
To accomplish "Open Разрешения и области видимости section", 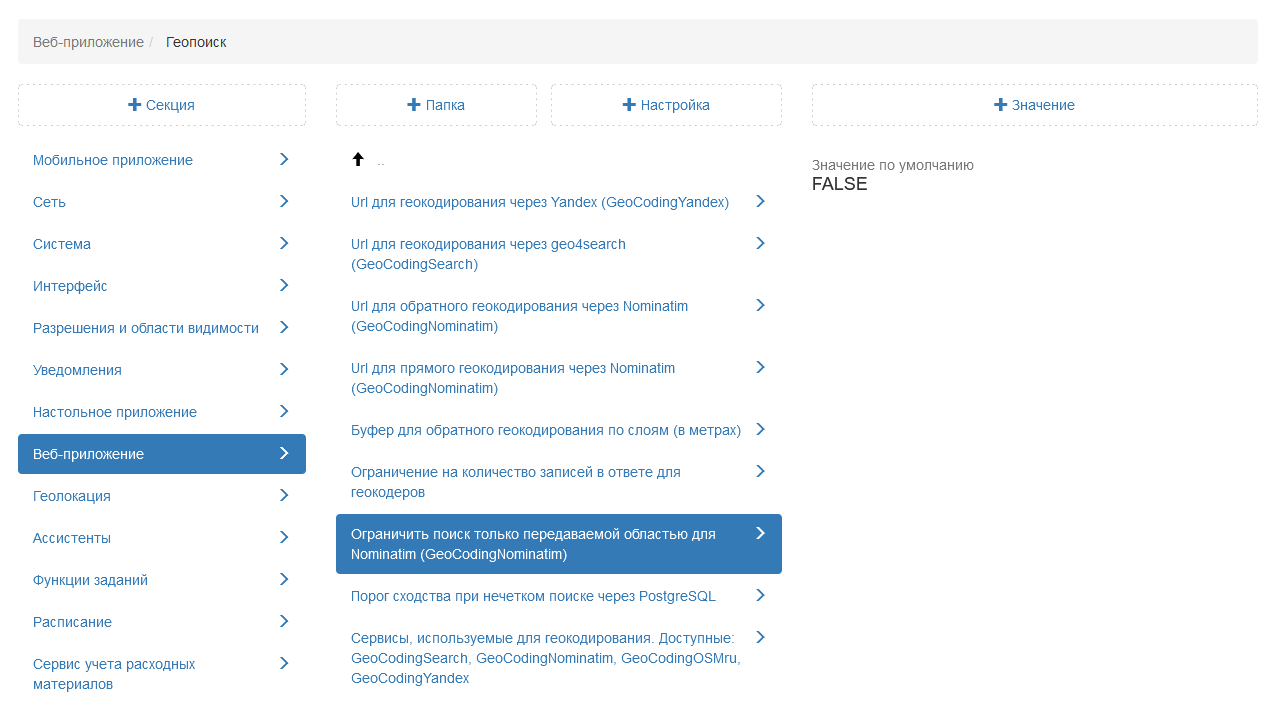I will pyautogui.click(x=146, y=328).
